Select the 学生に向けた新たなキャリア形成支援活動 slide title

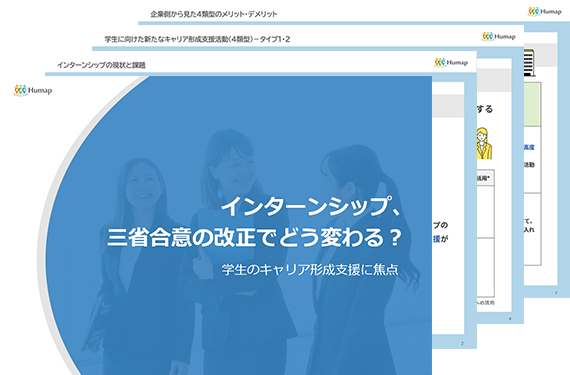tap(197, 39)
